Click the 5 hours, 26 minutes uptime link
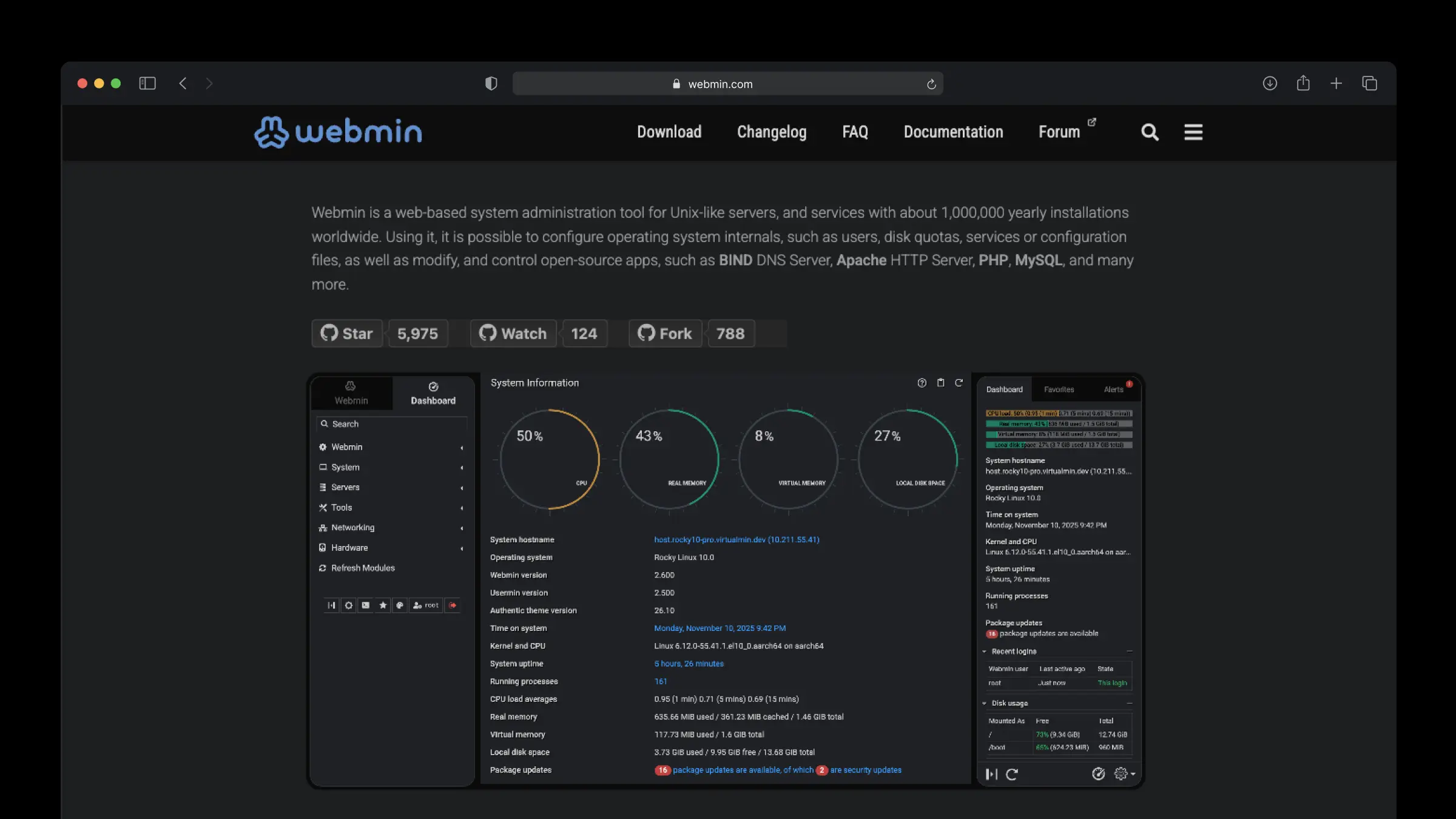 coord(689,664)
